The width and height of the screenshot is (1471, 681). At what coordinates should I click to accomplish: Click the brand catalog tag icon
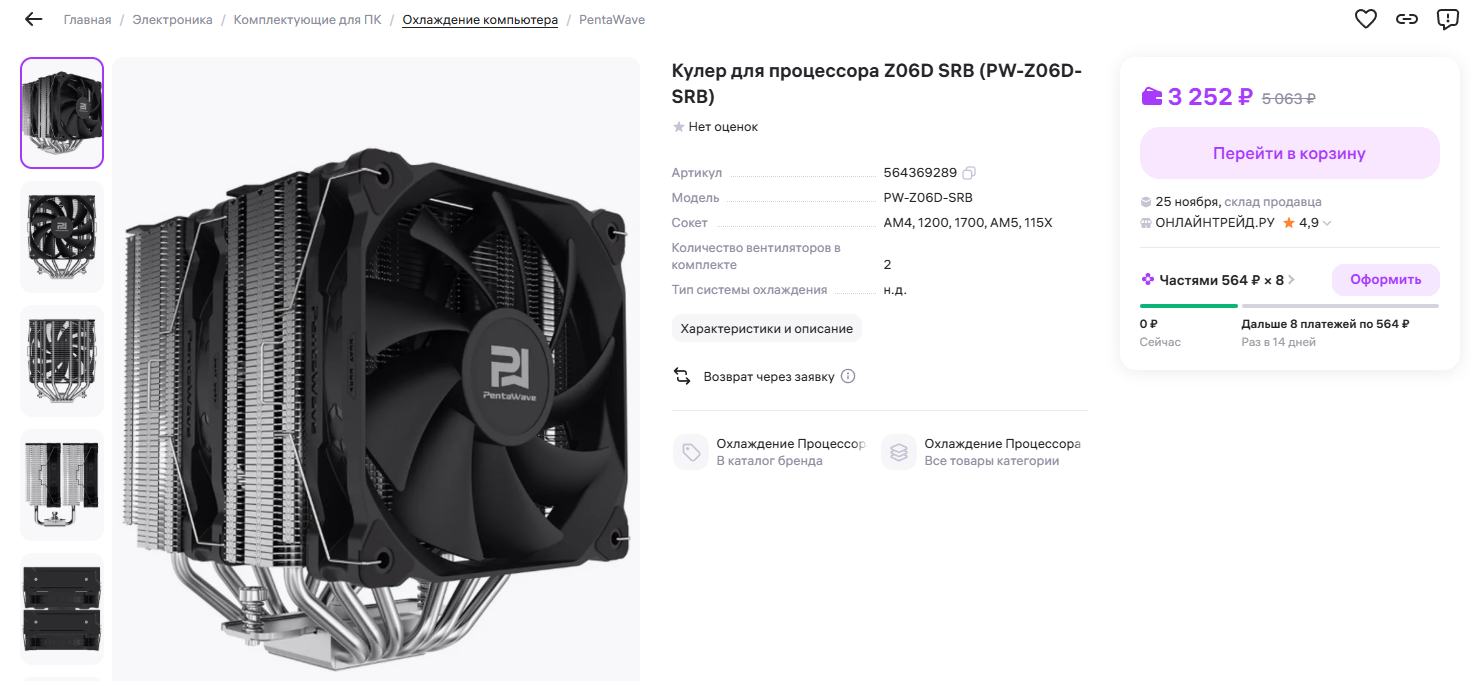click(690, 452)
